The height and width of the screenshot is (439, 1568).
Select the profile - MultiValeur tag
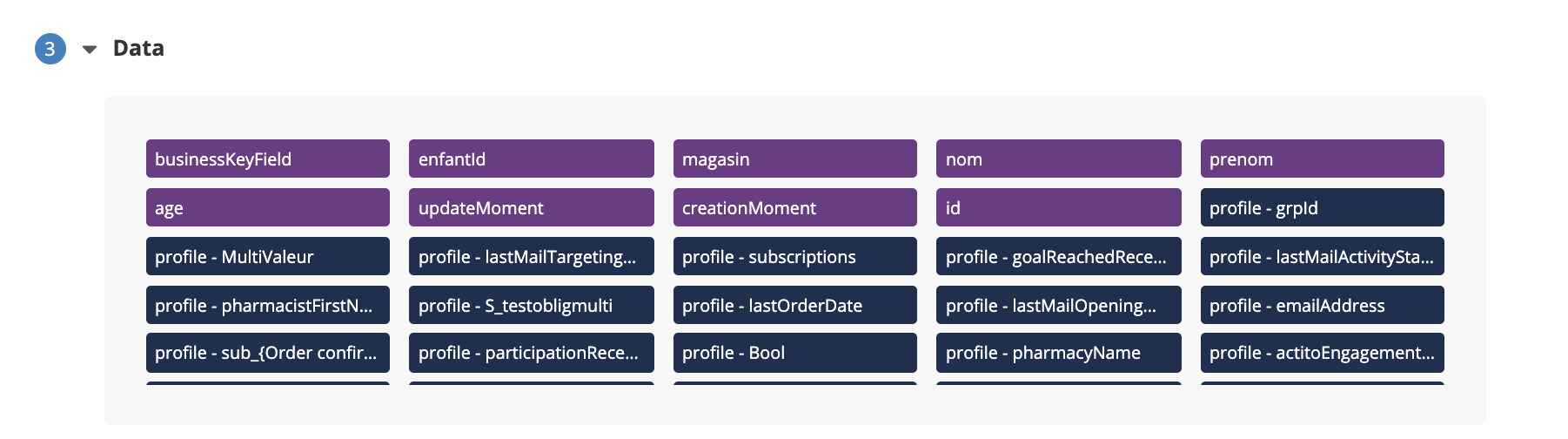267,257
